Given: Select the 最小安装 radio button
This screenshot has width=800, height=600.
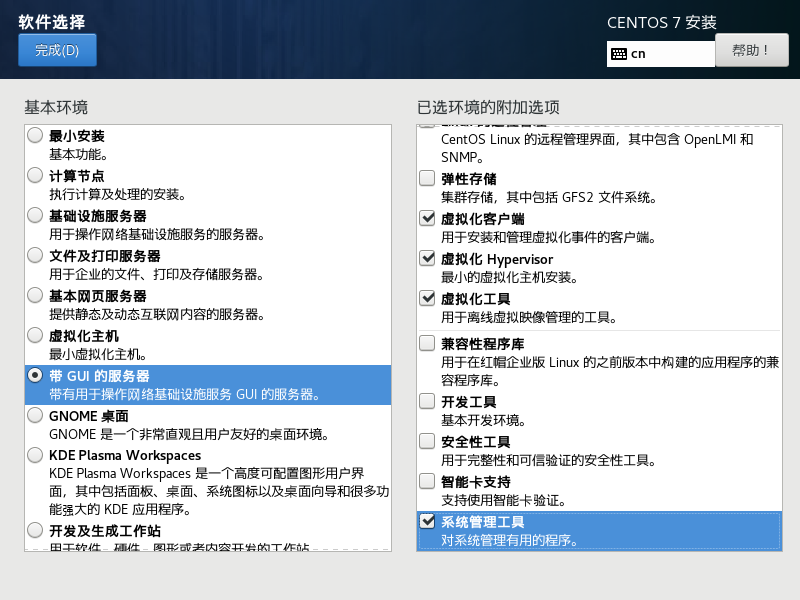Looking at the screenshot, I should pyautogui.click(x=35, y=135).
